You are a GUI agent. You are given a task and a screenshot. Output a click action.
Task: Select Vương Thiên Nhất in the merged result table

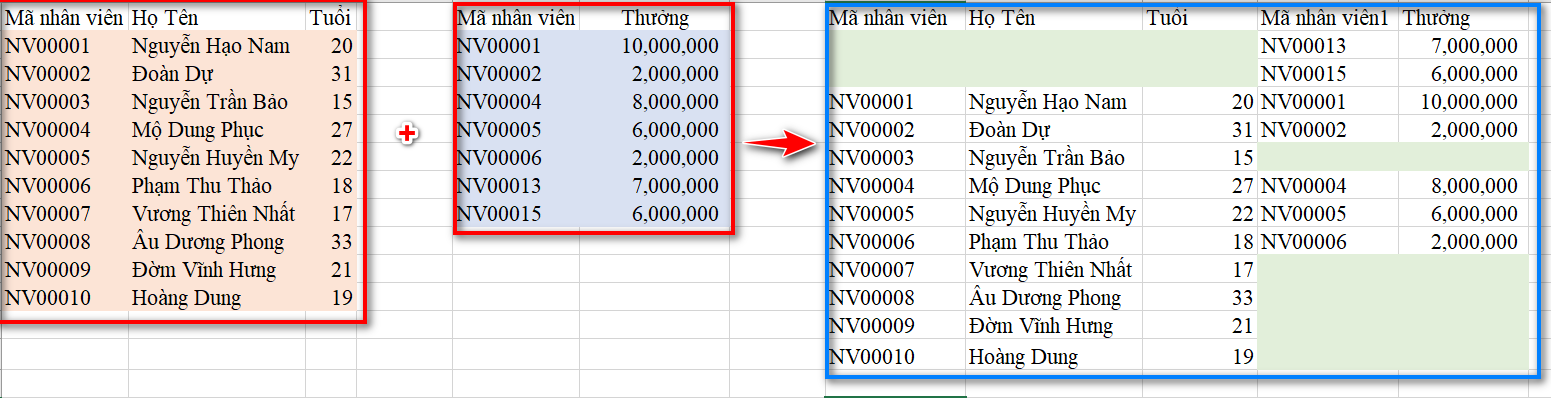tap(1051, 270)
